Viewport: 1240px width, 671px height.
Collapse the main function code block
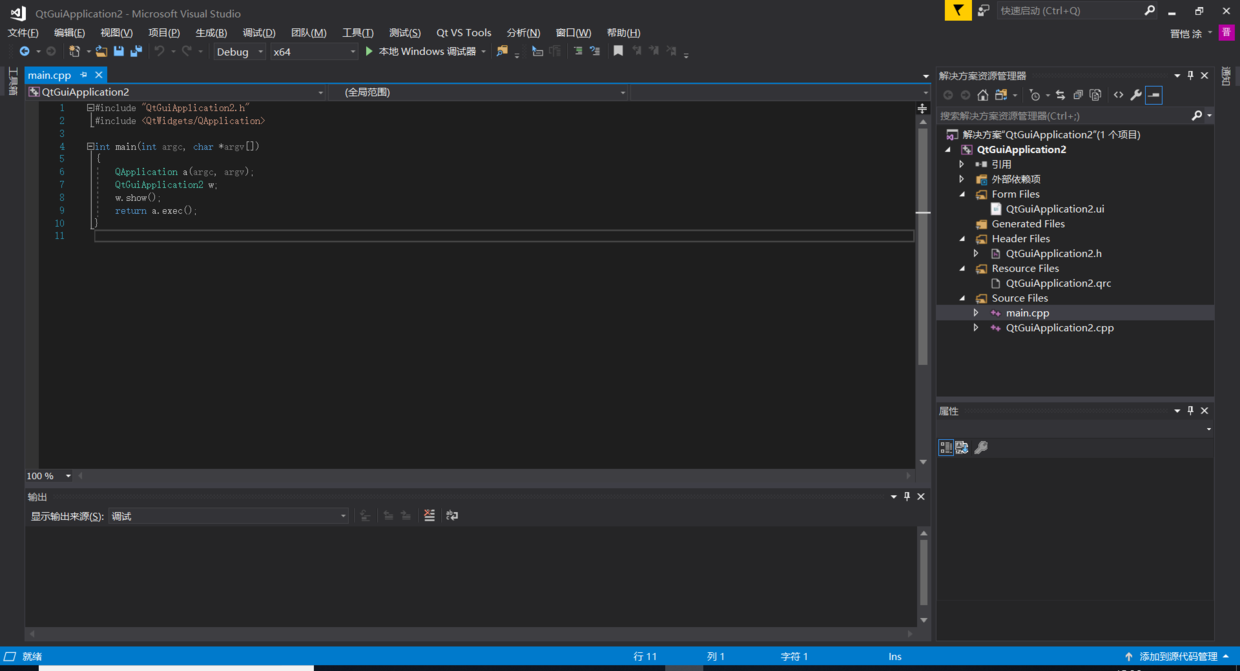click(x=90, y=146)
